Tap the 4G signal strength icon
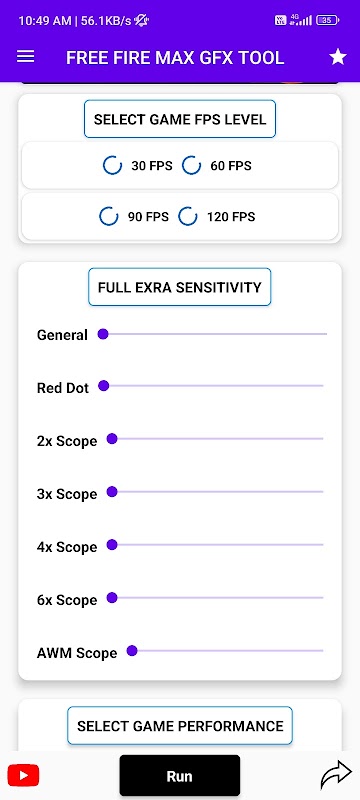 (300, 20)
